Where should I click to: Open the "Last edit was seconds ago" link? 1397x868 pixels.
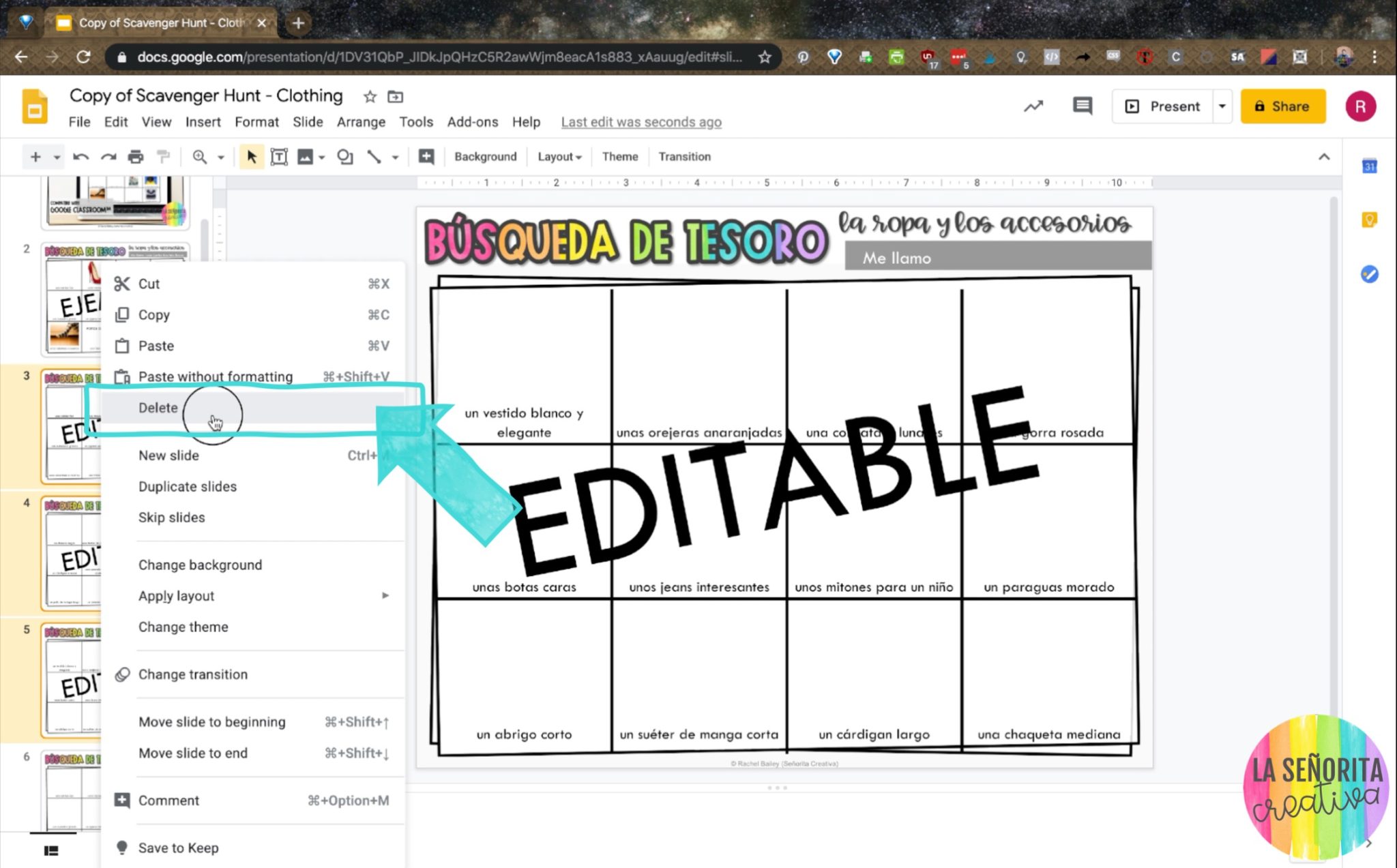[641, 122]
